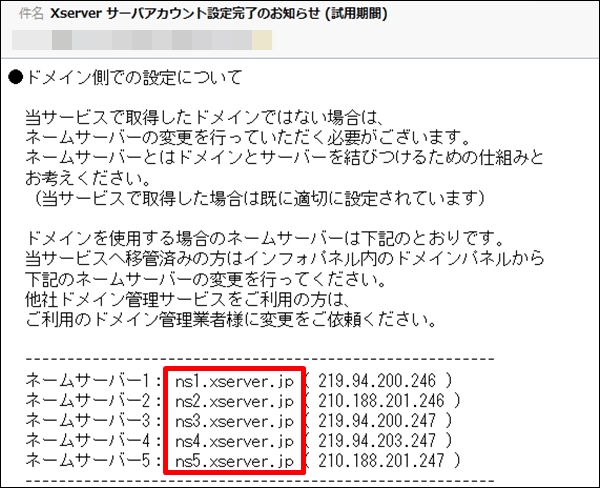The image size is (600, 488).
Task: Click the label 'ネームサーバー1'
Action: coord(88,381)
